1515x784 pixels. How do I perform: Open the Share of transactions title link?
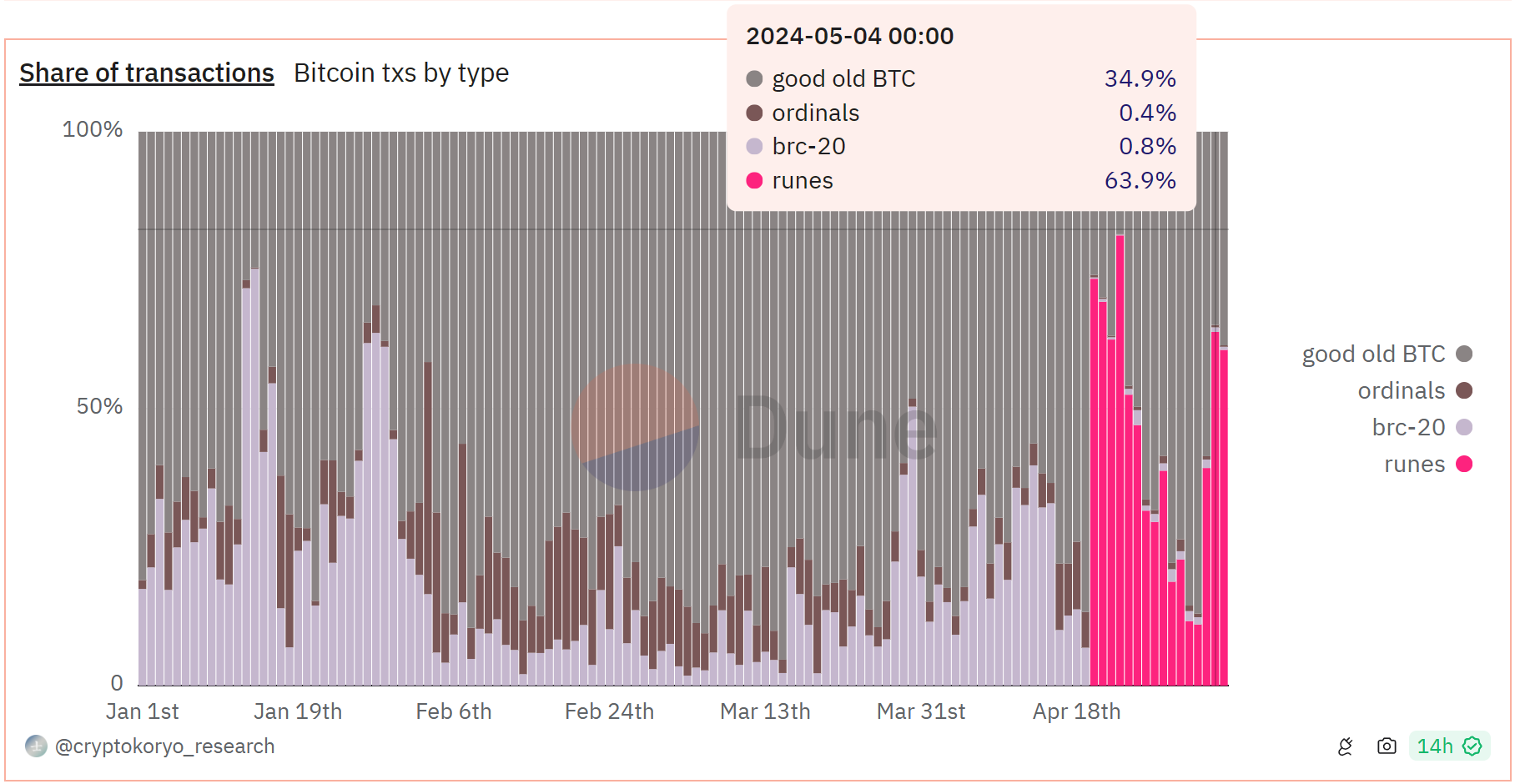[147, 73]
